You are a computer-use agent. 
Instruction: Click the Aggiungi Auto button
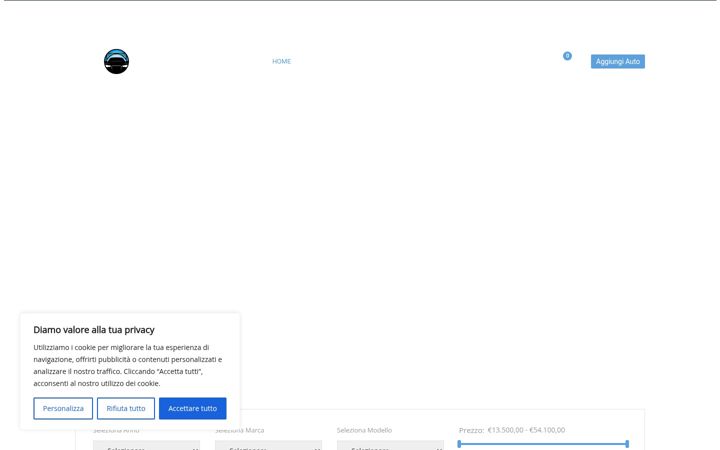click(x=618, y=62)
